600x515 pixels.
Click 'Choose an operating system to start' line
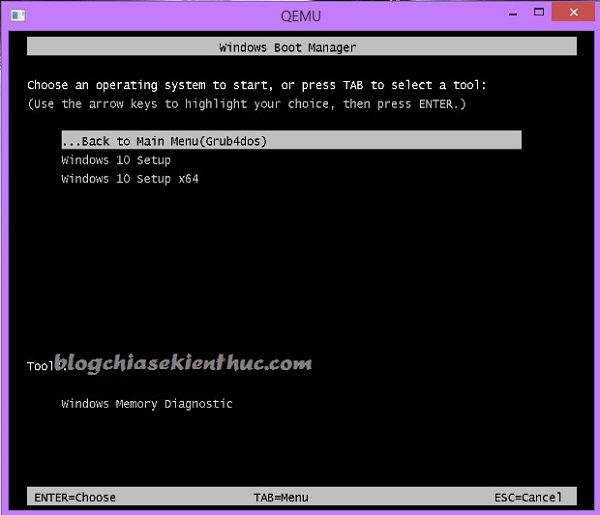[x=257, y=85]
